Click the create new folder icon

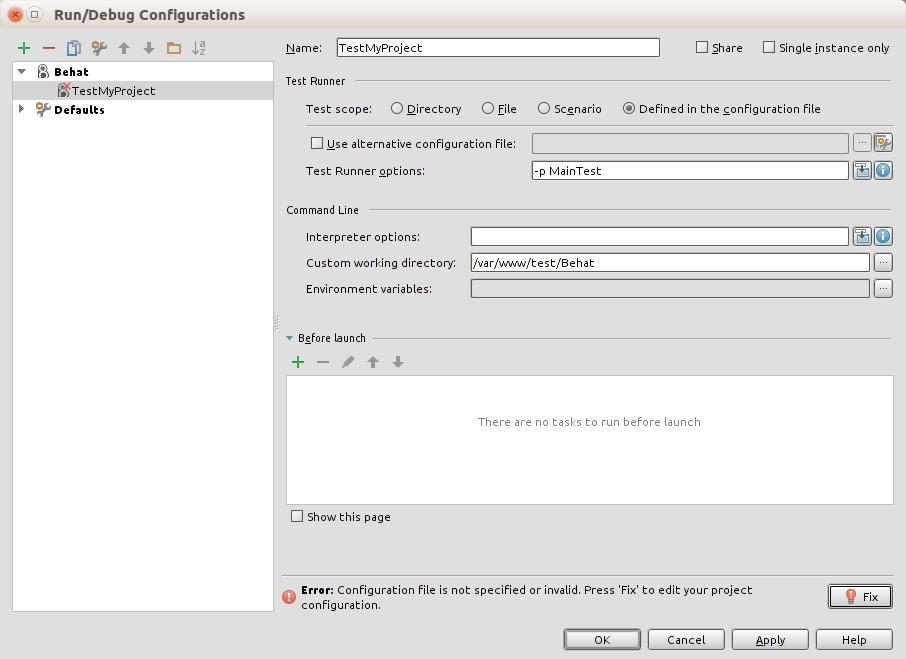174,48
